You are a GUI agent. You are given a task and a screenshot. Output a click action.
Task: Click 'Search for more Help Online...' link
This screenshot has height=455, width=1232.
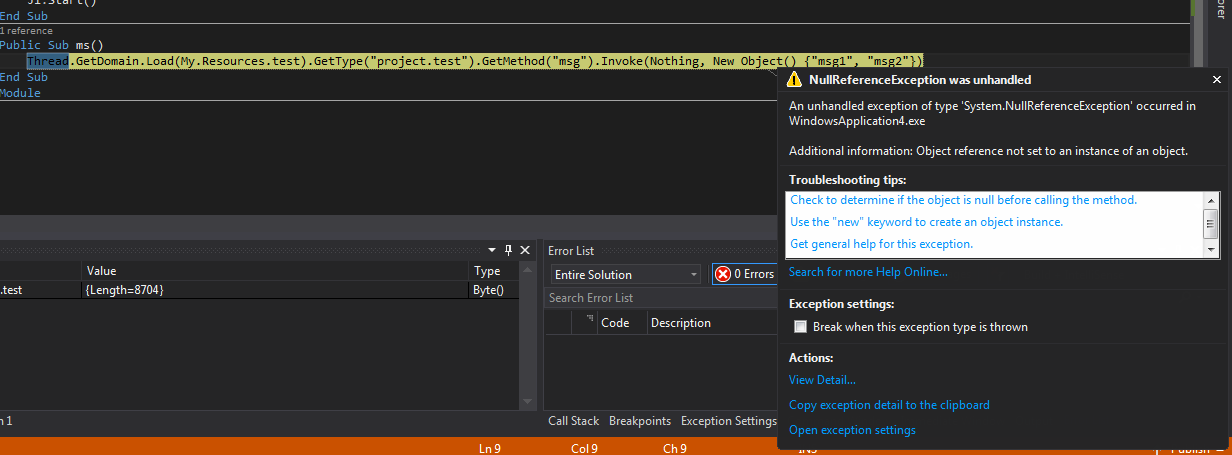[868, 272]
